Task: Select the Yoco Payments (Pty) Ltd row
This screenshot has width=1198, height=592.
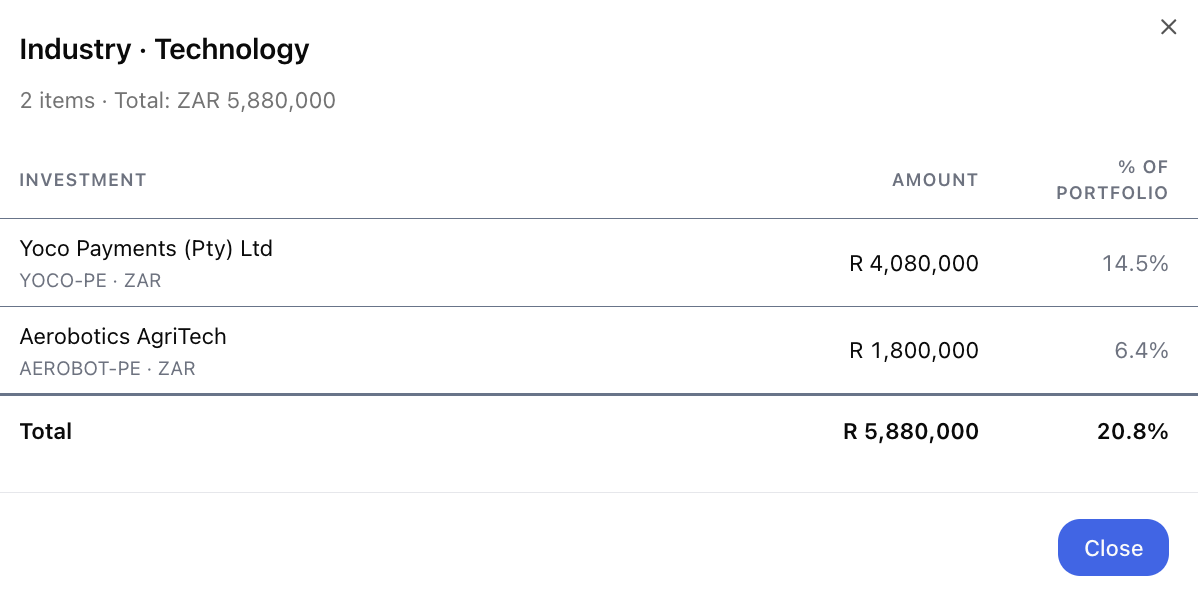Action: coord(599,264)
